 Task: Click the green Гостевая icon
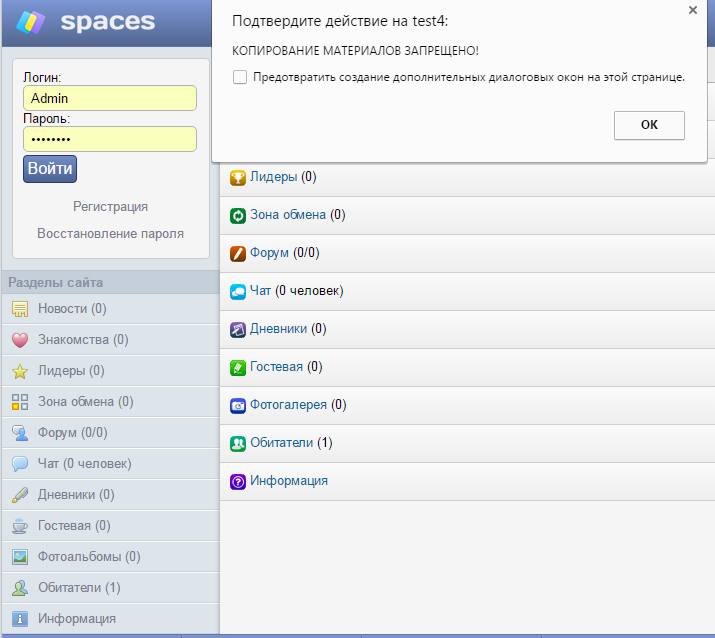pyautogui.click(x=238, y=367)
